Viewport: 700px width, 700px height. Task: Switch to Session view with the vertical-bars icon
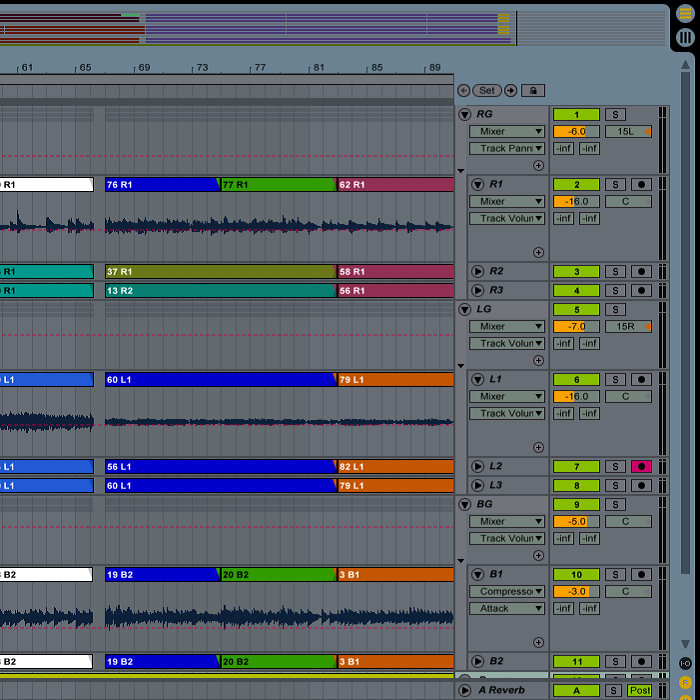point(685,37)
